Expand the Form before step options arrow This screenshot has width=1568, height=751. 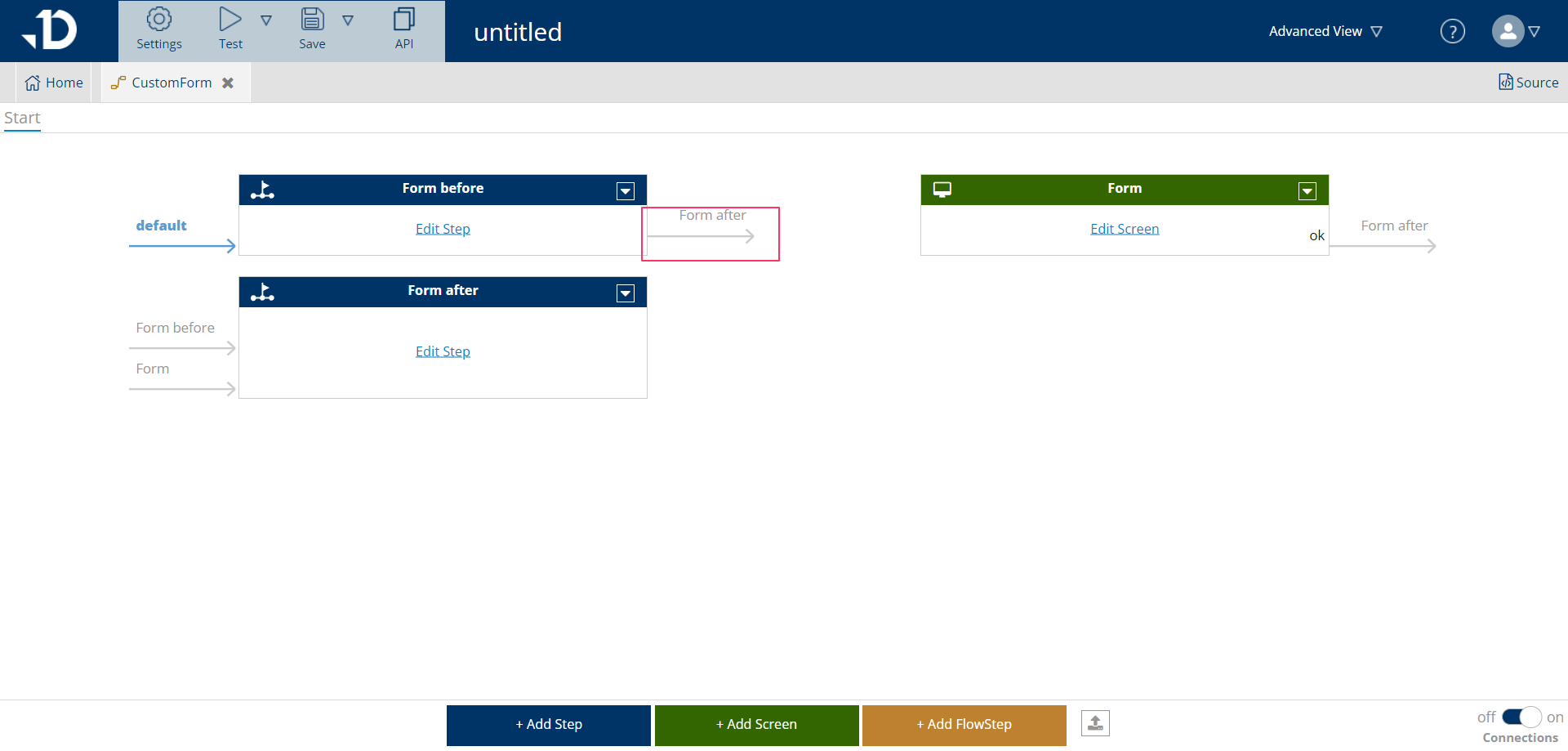point(626,190)
